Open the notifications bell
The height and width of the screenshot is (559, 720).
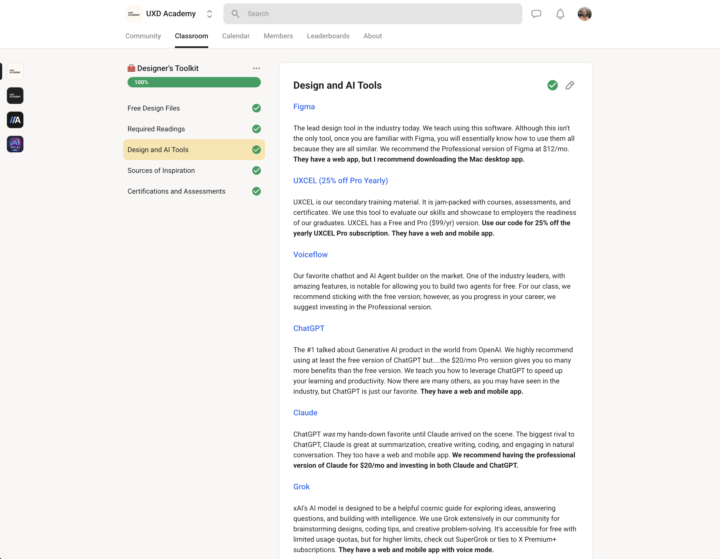coord(560,14)
